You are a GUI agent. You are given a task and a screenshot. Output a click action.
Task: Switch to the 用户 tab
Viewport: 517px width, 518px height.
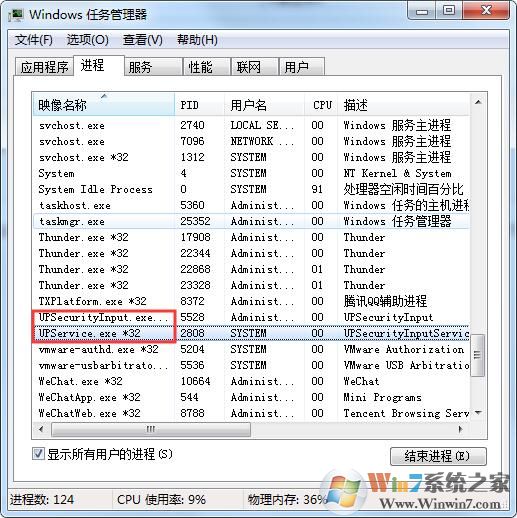301,67
